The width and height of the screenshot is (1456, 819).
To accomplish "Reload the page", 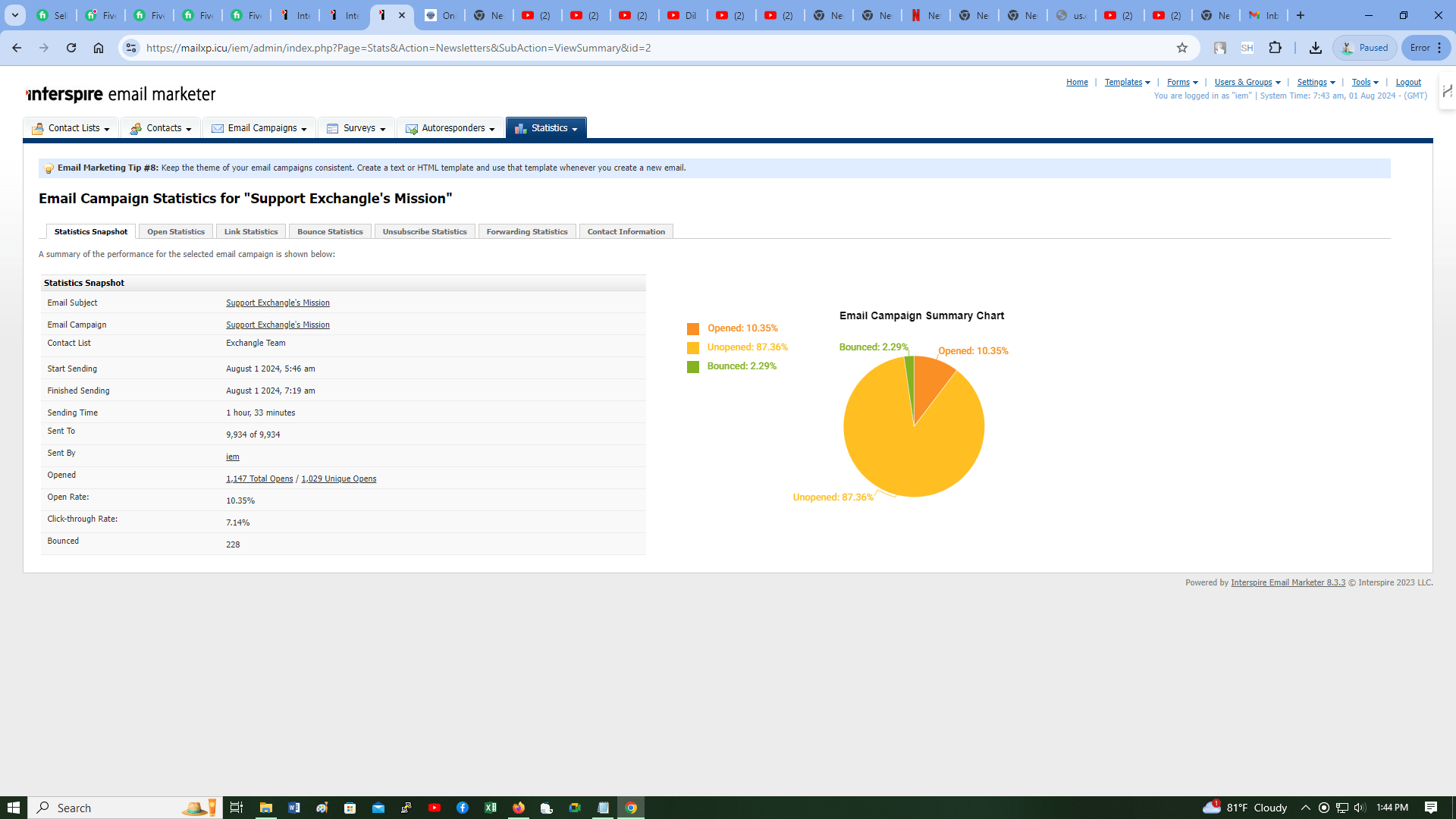I will pos(71,48).
